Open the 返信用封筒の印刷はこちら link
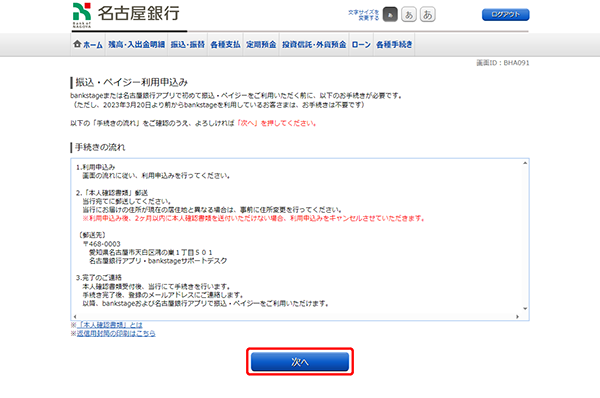 116,334
